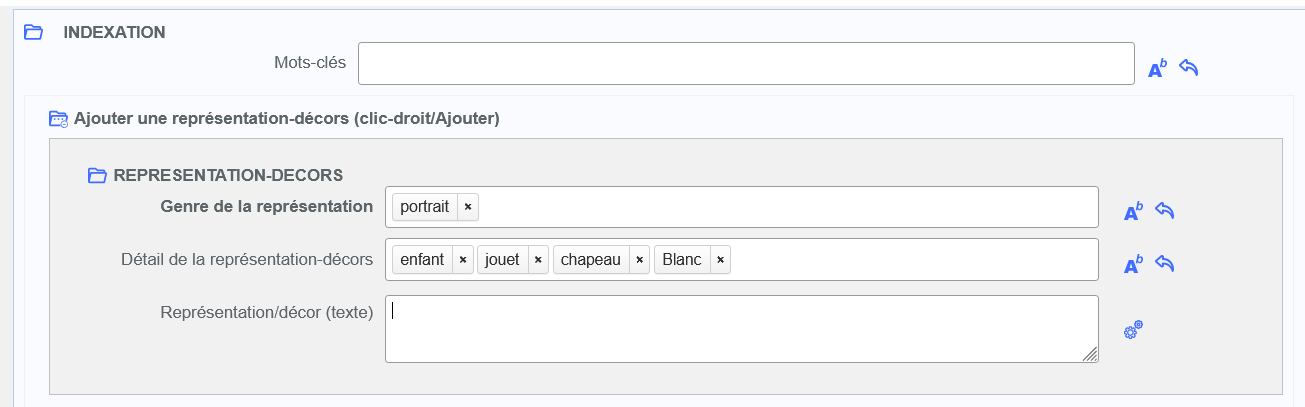Click the undo arrow next to Mots-clés
This screenshot has width=1305, height=407.
(1188, 68)
